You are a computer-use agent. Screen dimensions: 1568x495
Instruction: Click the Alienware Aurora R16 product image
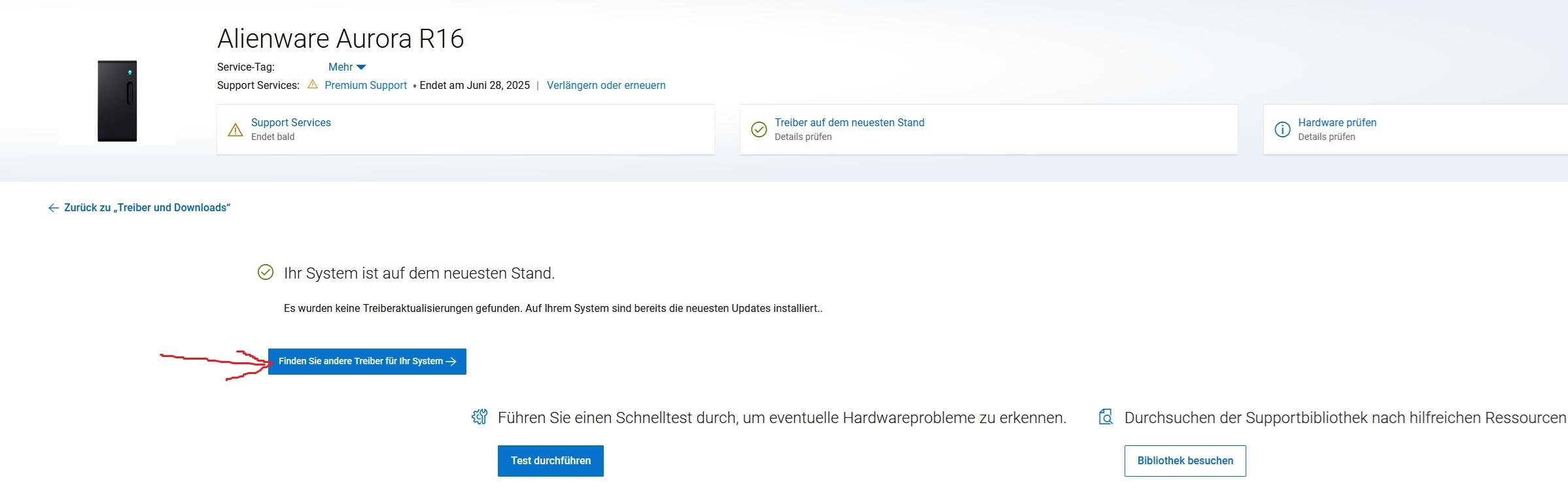coord(117,101)
